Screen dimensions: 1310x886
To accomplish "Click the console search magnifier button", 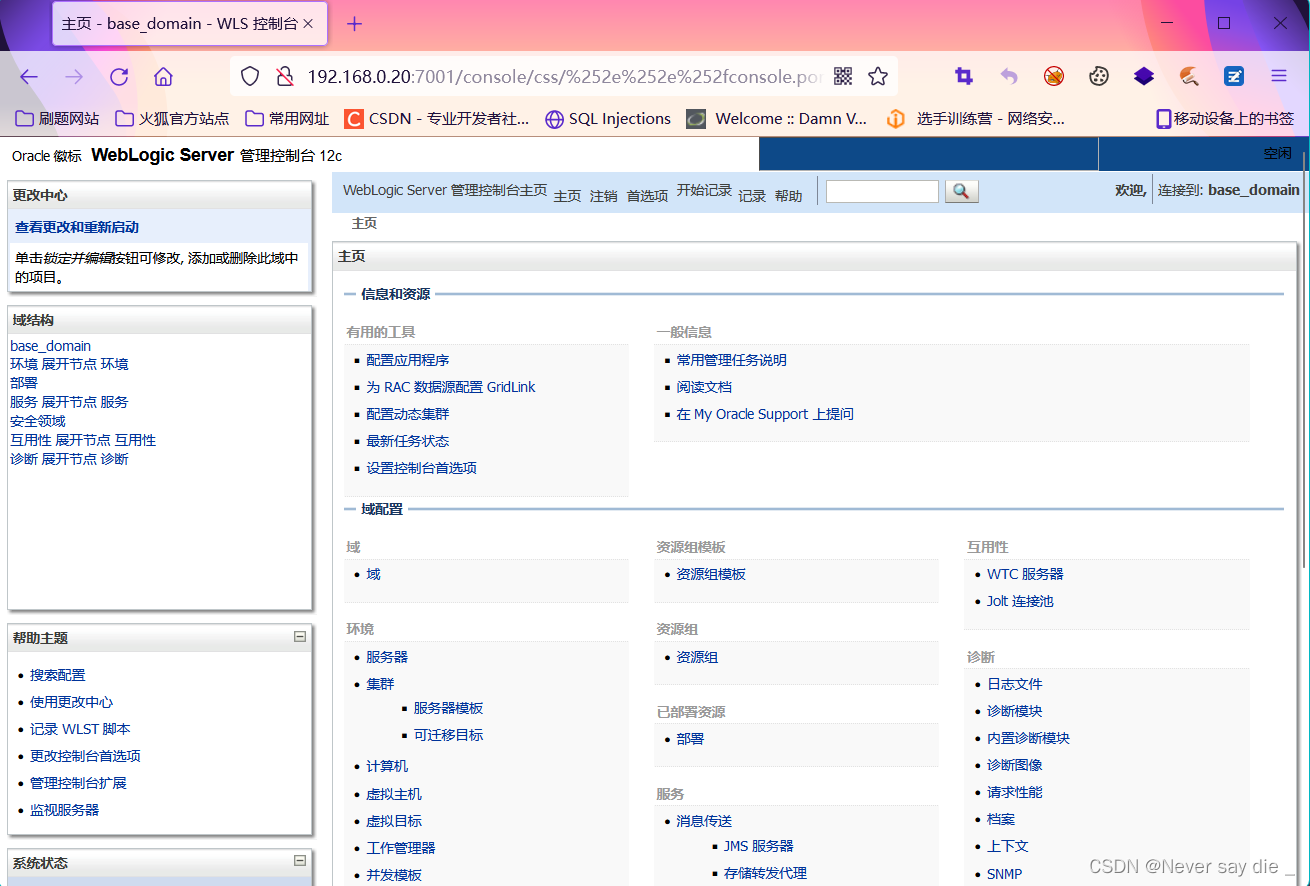I will (x=961, y=191).
